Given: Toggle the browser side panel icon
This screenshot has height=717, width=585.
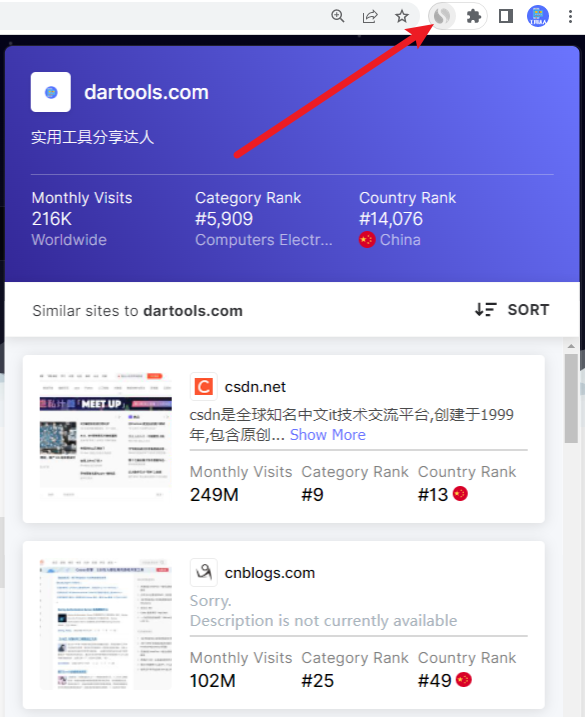Looking at the screenshot, I should (505, 16).
